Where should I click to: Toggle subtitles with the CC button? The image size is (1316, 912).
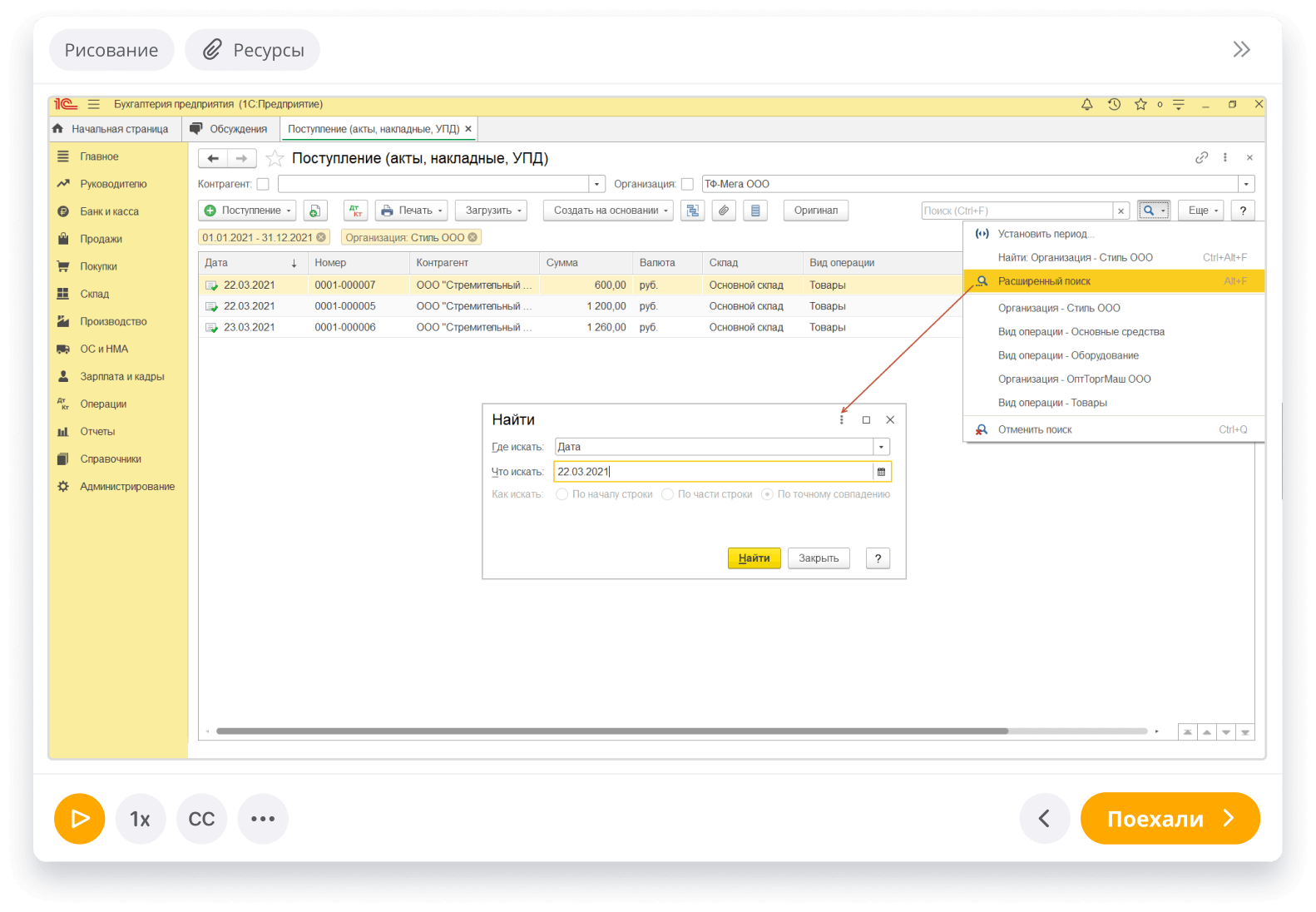(x=201, y=819)
